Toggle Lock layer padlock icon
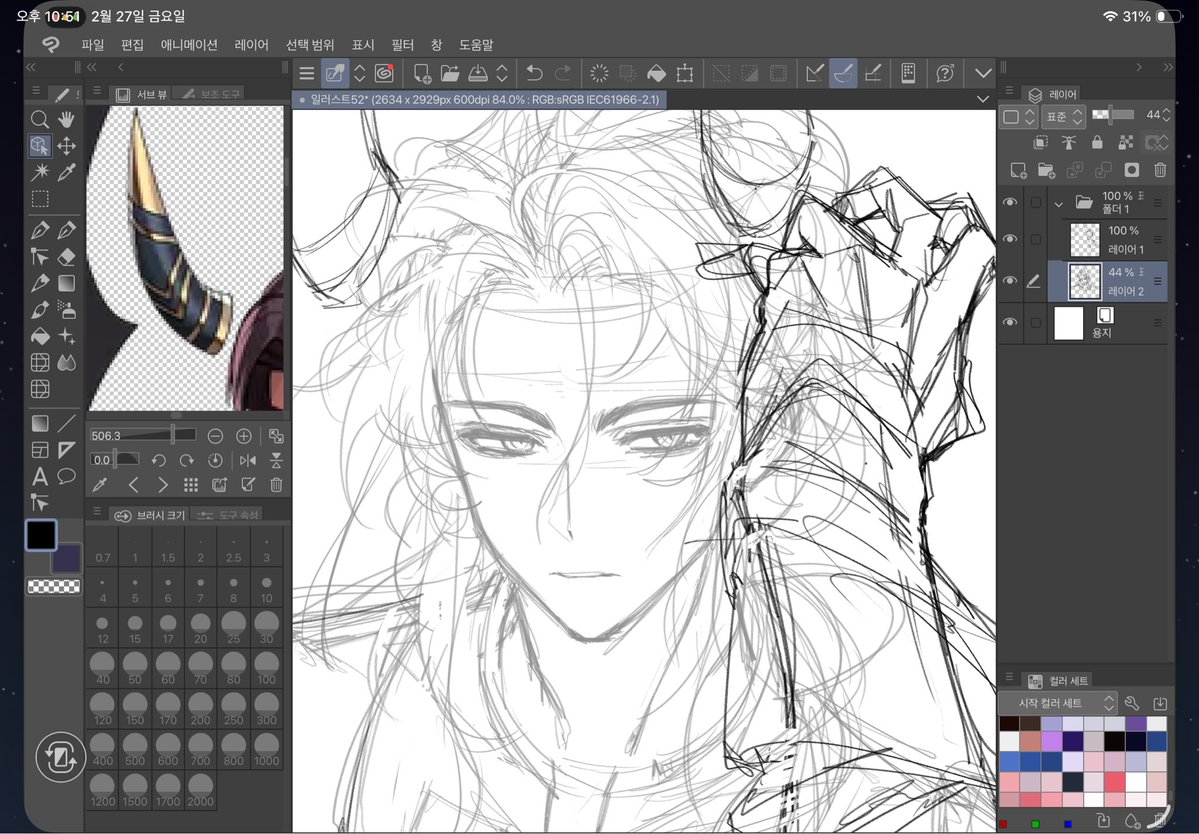Viewport: 1199px width, 834px height. [1097, 142]
